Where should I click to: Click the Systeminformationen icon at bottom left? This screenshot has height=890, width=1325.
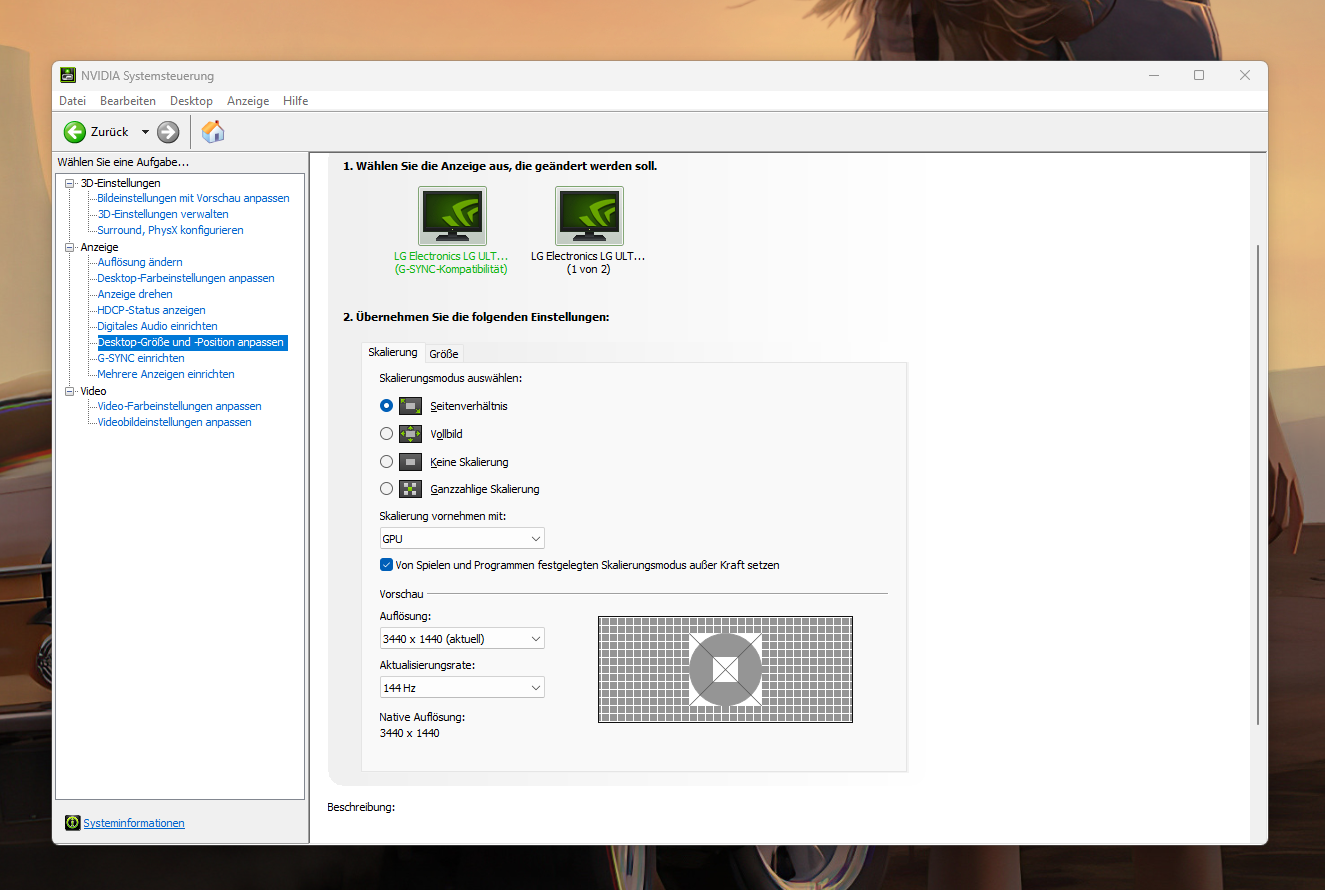pyautogui.click(x=72, y=823)
